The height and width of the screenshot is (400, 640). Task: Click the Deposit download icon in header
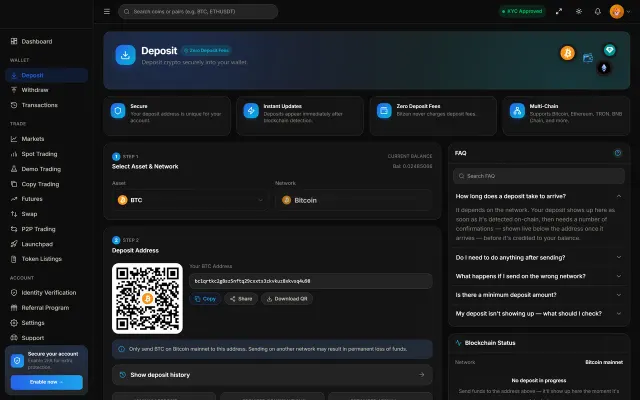125,55
